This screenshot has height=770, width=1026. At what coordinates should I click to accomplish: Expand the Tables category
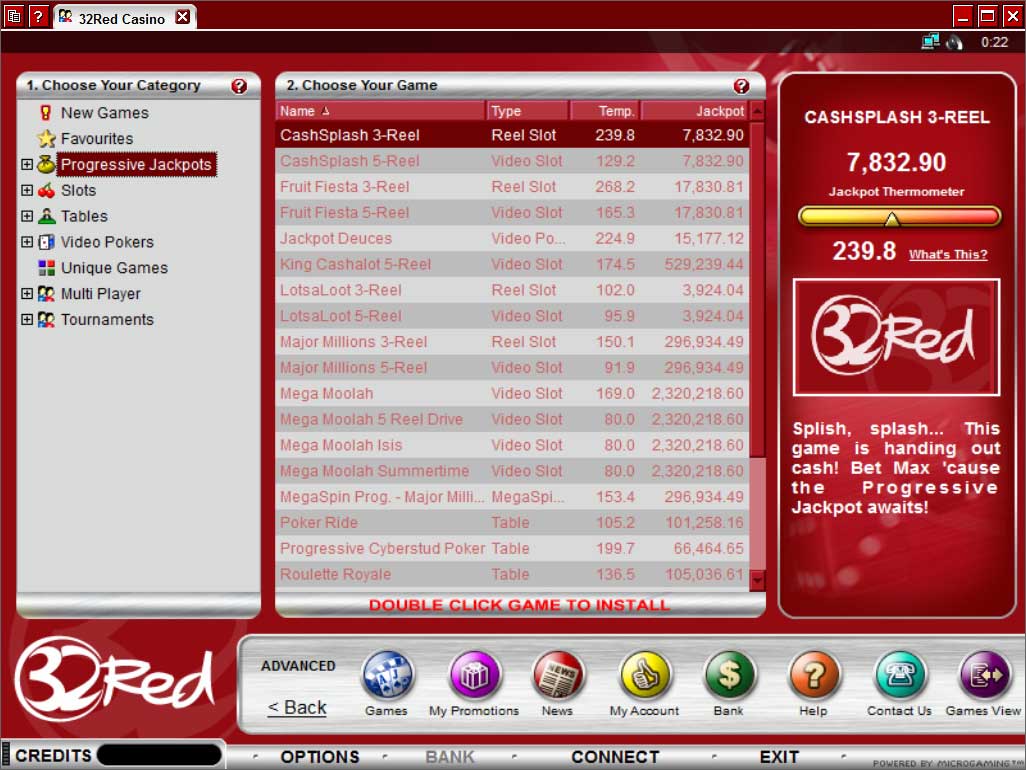[x=27, y=216]
